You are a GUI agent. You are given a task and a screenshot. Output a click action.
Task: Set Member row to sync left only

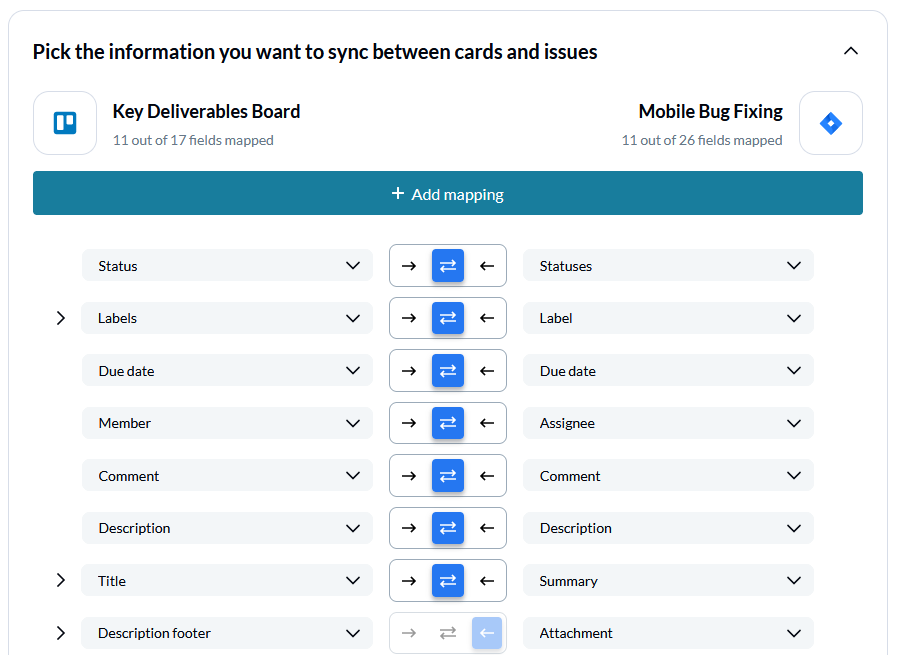[x=487, y=423]
